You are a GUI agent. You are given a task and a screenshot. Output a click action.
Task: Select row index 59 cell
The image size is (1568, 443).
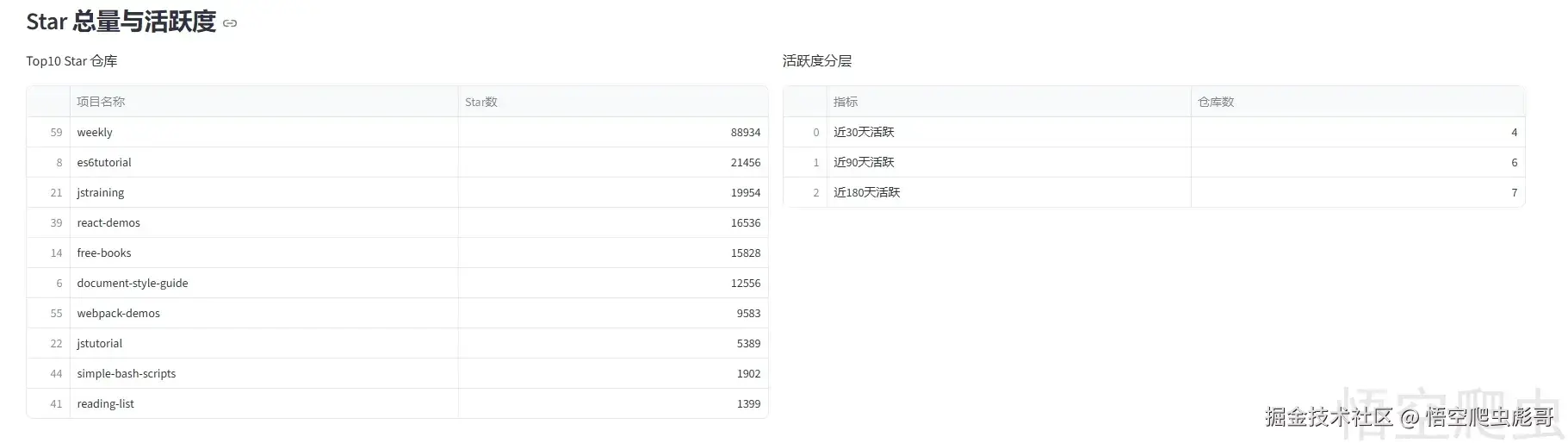point(48,132)
